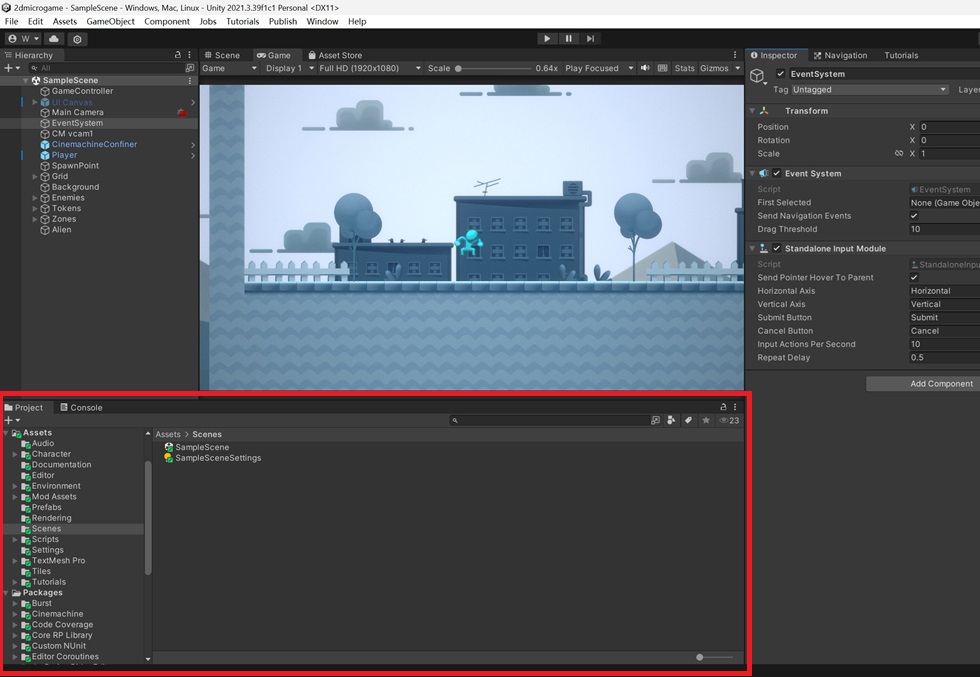Click Search by Label icon in Project
The image size is (980, 677).
pos(688,420)
